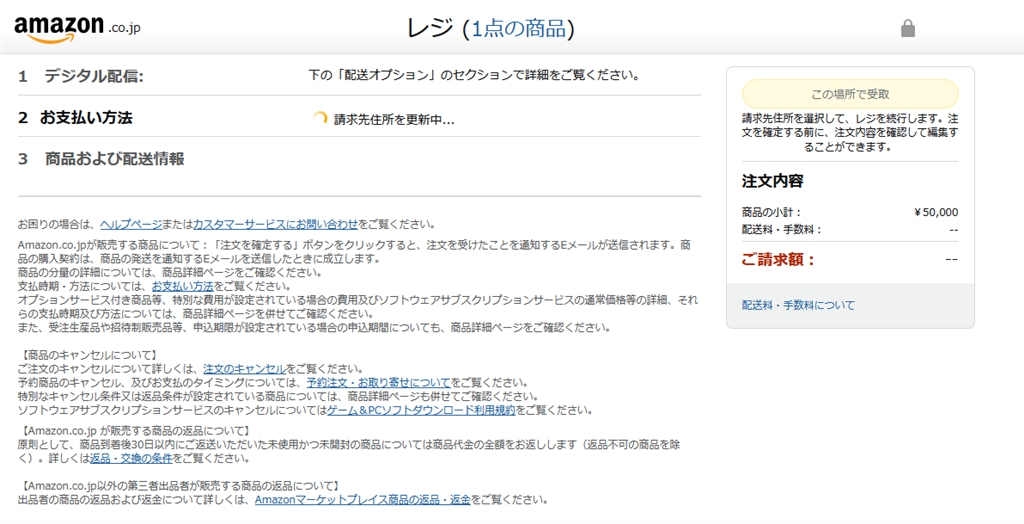
Task: Click the Amazon.co.jp logo
Action: (x=77, y=28)
